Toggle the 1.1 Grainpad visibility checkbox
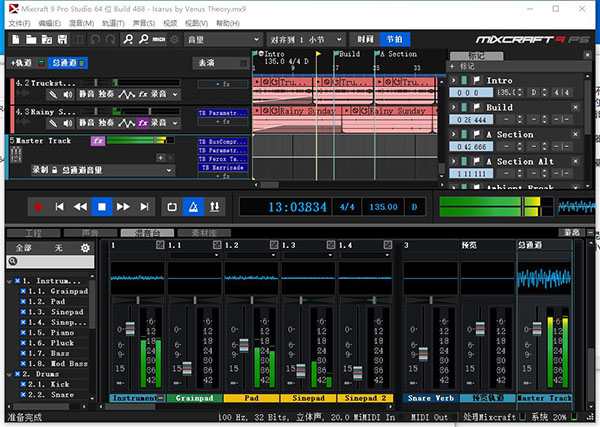 coord(23,291)
